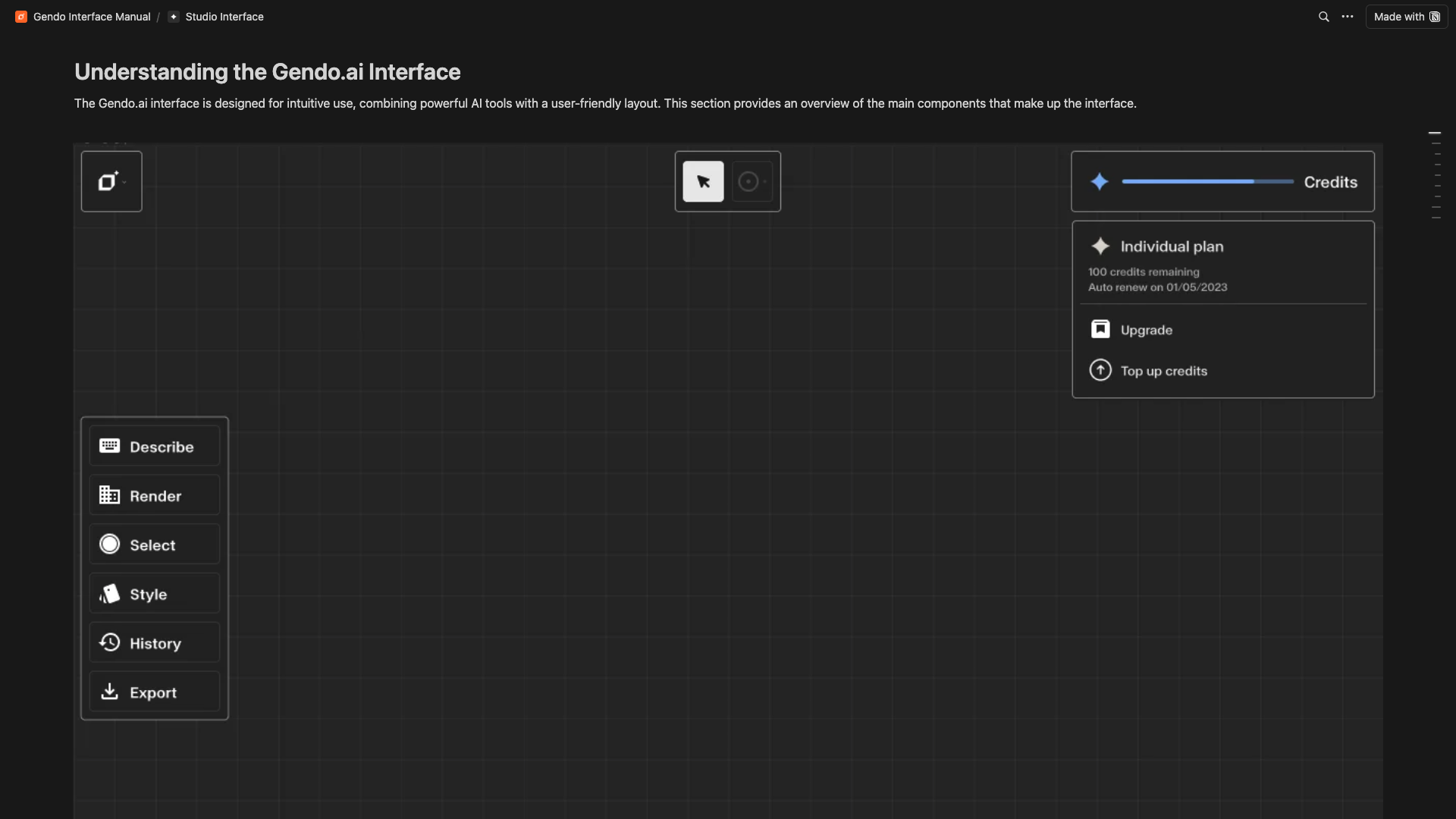
Task: Click the blue Credits sparkle icon
Action: click(x=1100, y=181)
